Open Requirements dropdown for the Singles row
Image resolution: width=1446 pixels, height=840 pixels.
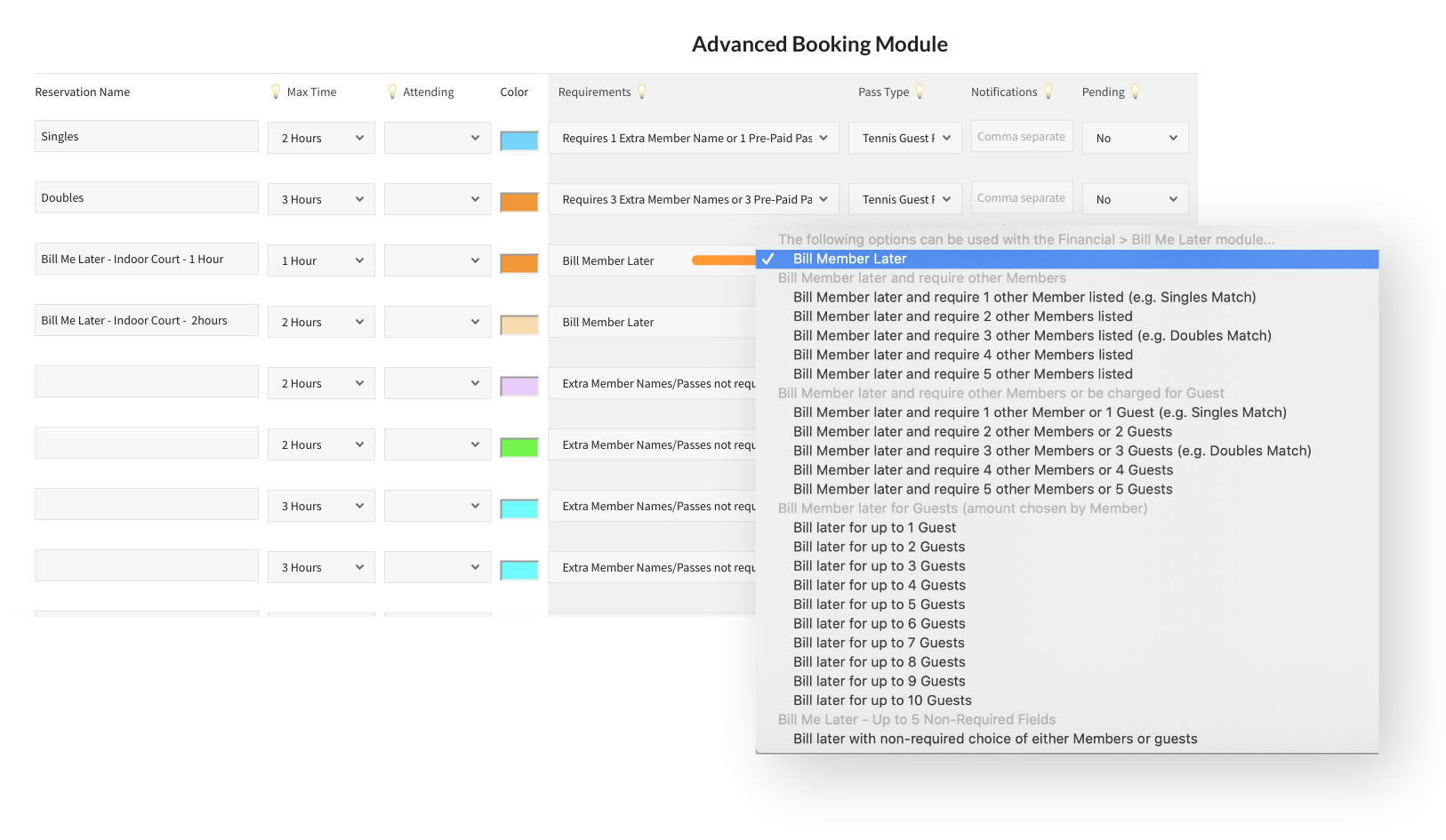pos(694,138)
